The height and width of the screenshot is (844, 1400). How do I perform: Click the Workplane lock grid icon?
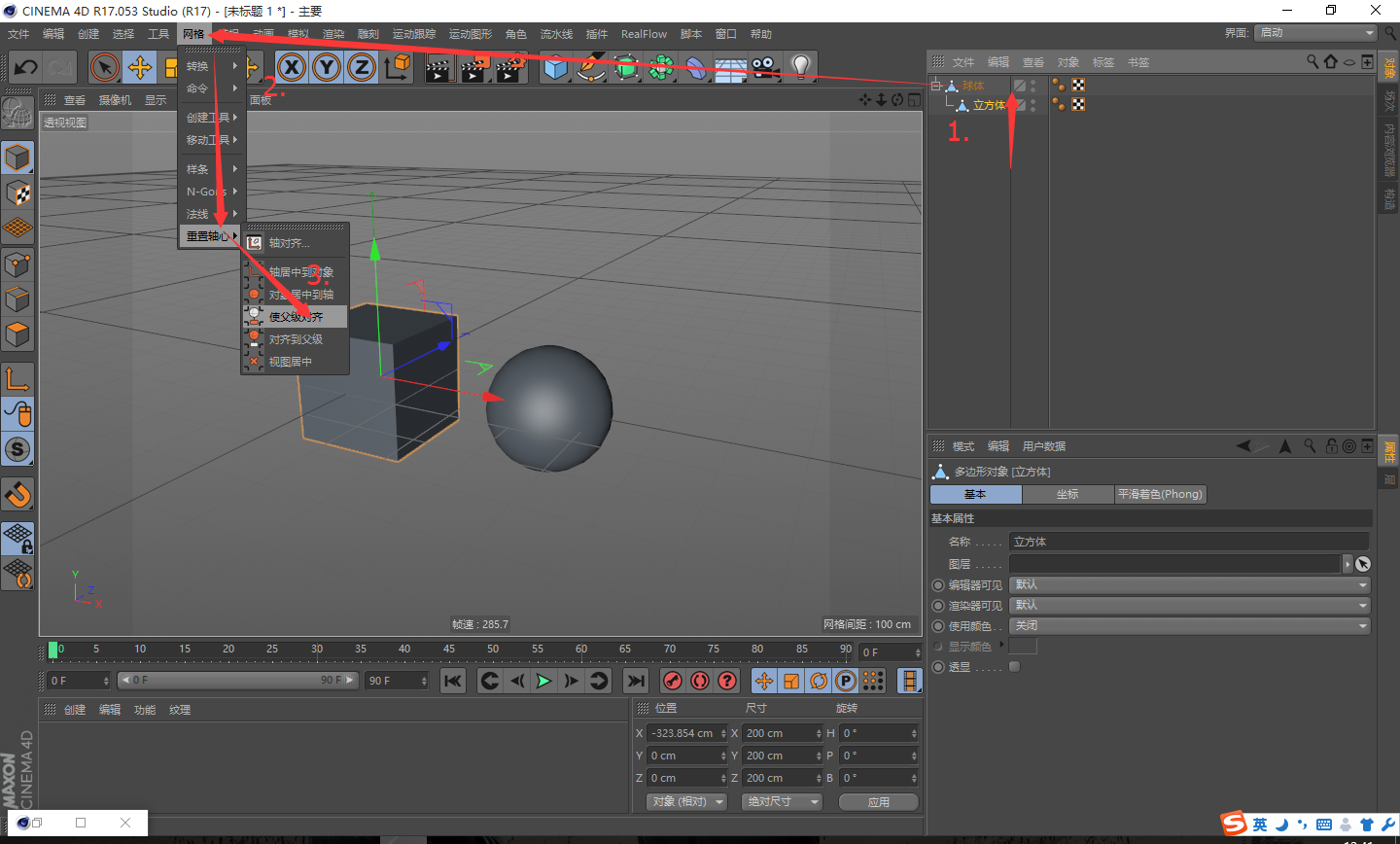coord(18,538)
